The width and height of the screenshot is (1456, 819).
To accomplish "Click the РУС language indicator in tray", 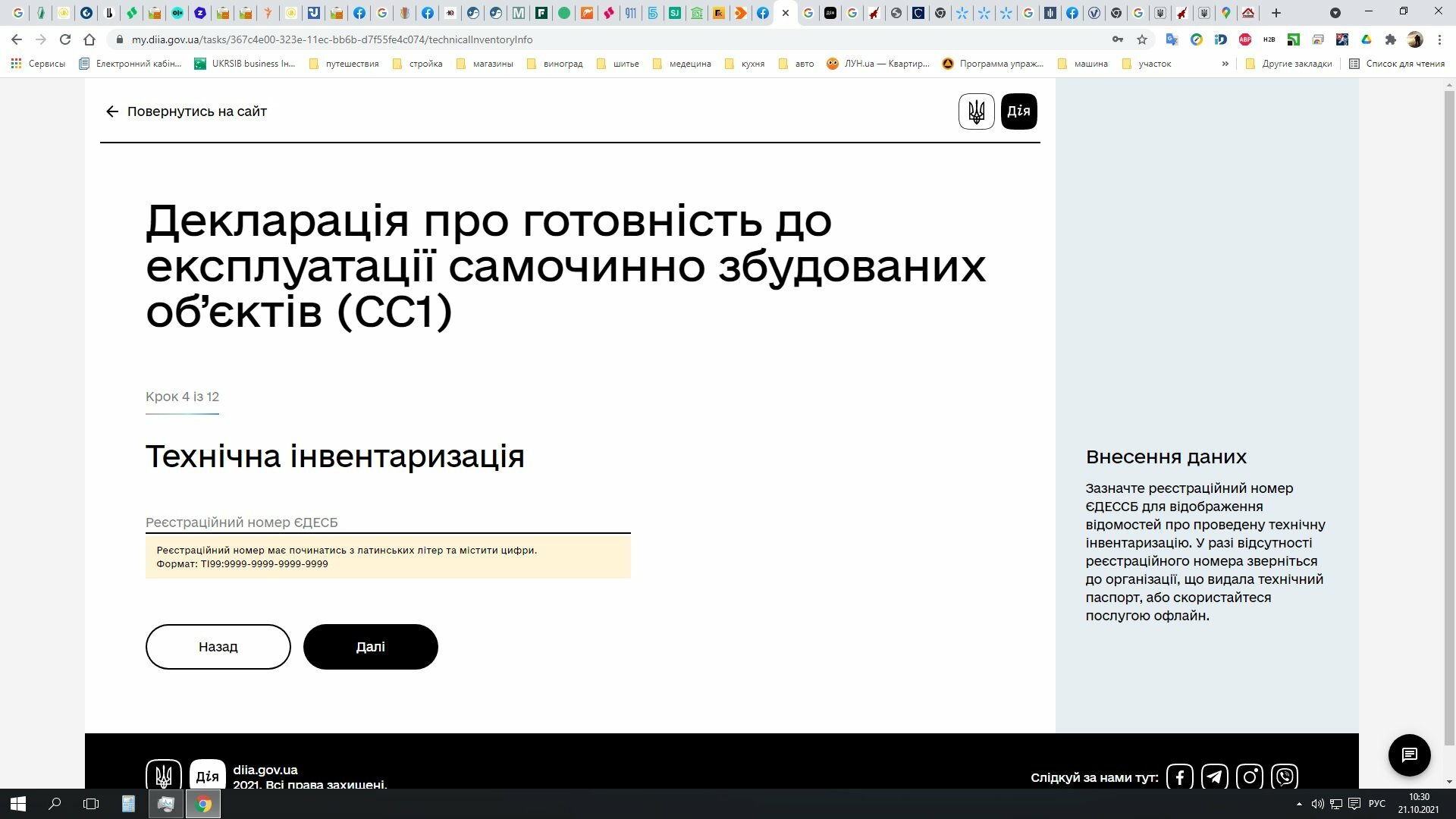I will tap(1377, 804).
